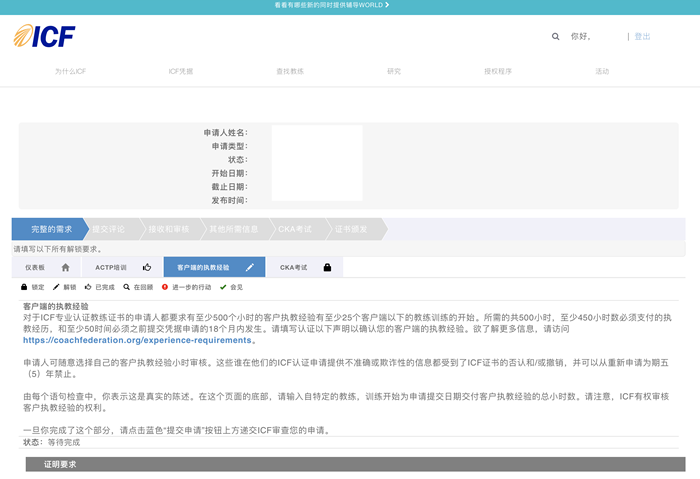Click the pencil icon on 客户端的执教经验 tab

(x=249, y=268)
